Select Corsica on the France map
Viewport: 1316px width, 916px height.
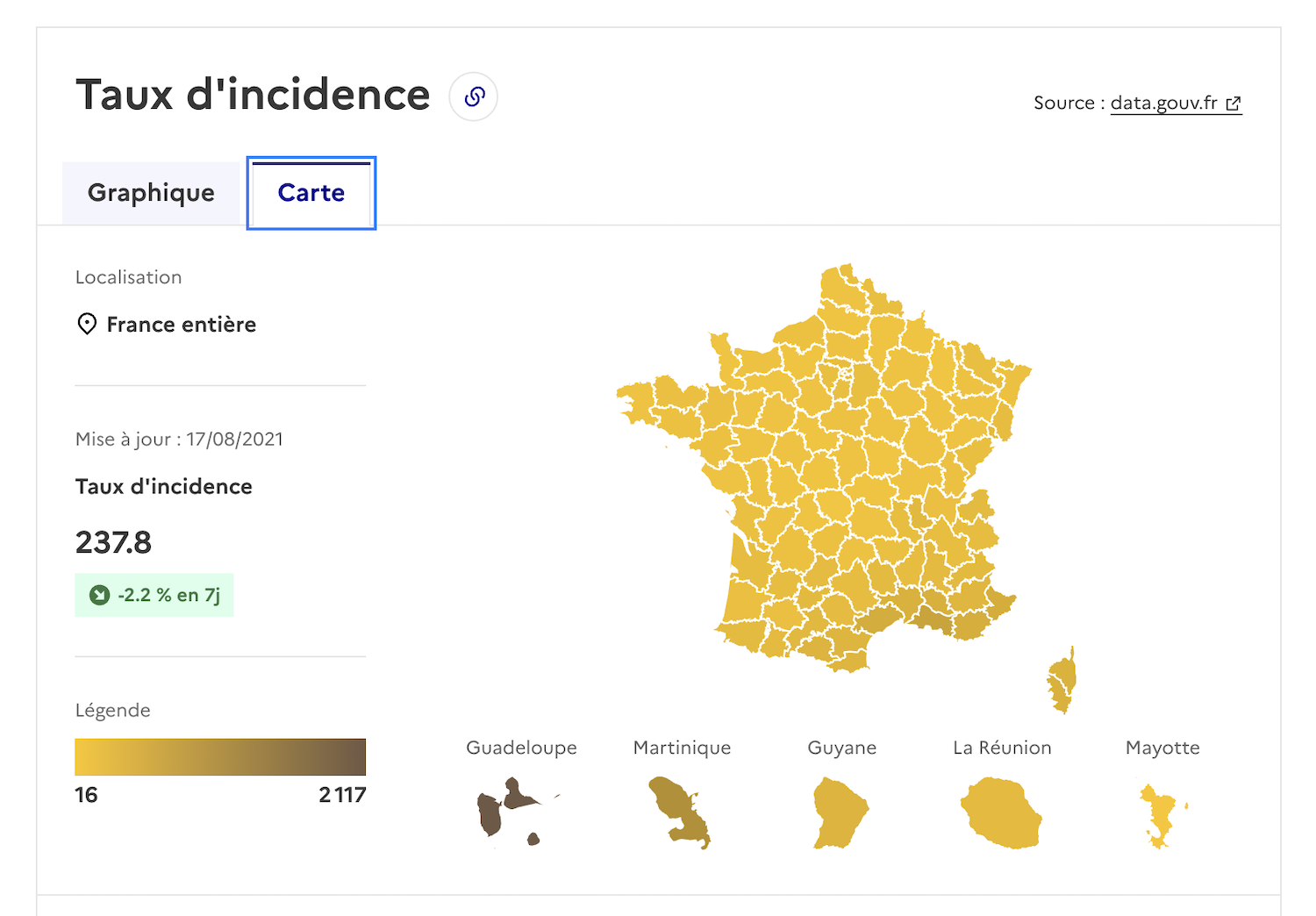[x=1062, y=681]
